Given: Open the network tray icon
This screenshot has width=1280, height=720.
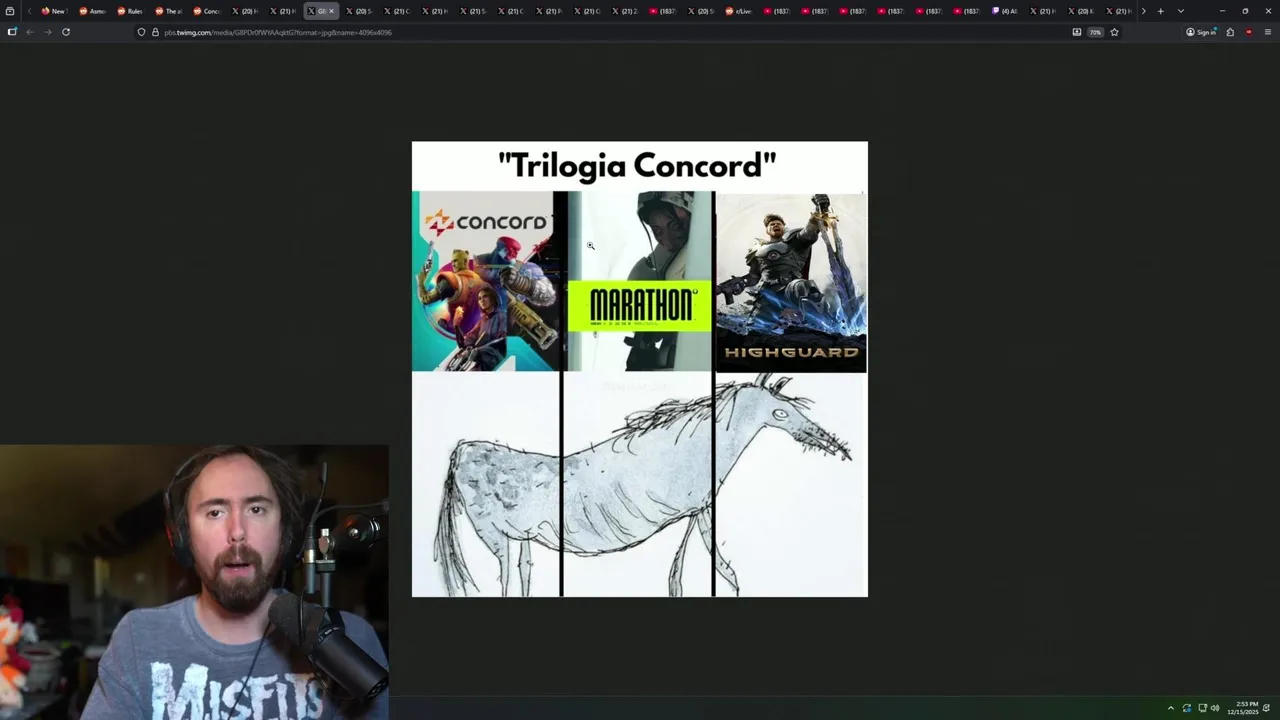Looking at the screenshot, I should (x=1202, y=708).
